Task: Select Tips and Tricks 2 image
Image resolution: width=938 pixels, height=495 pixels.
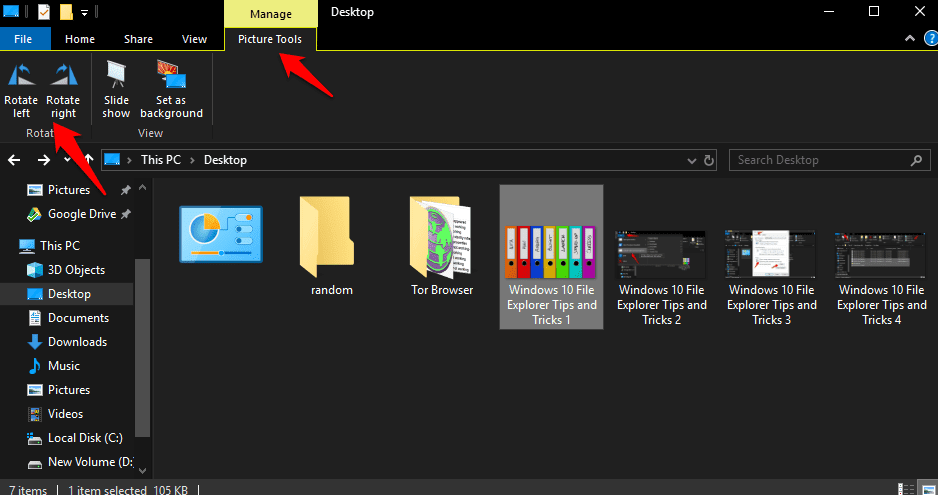Action: tap(661, 278)
